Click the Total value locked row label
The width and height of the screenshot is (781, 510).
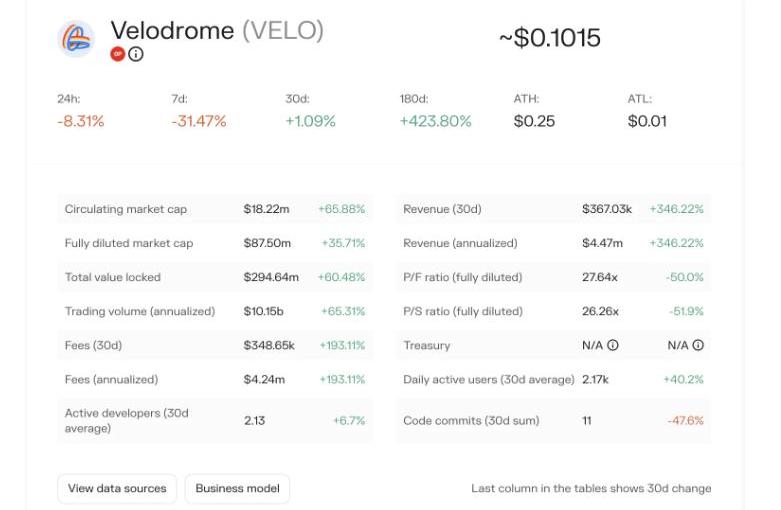tap(113, 277)
